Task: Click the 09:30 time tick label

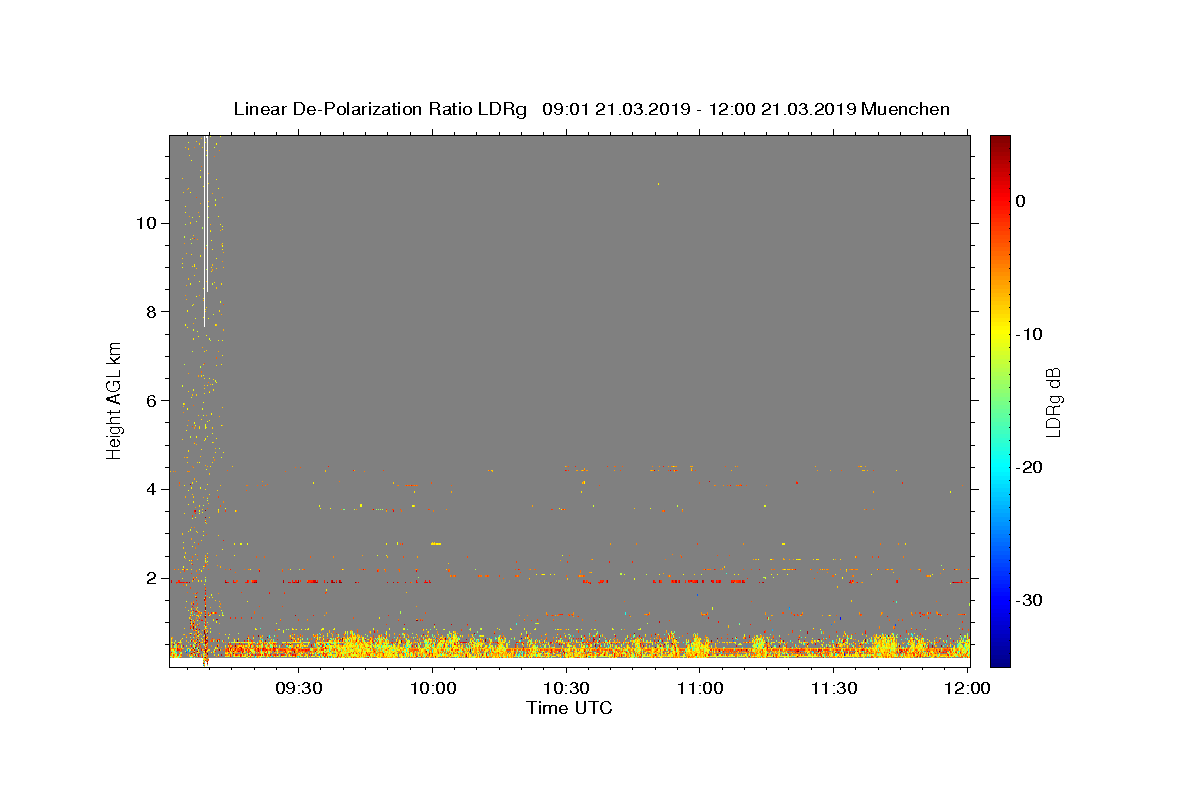Action: tap(299, 689)
